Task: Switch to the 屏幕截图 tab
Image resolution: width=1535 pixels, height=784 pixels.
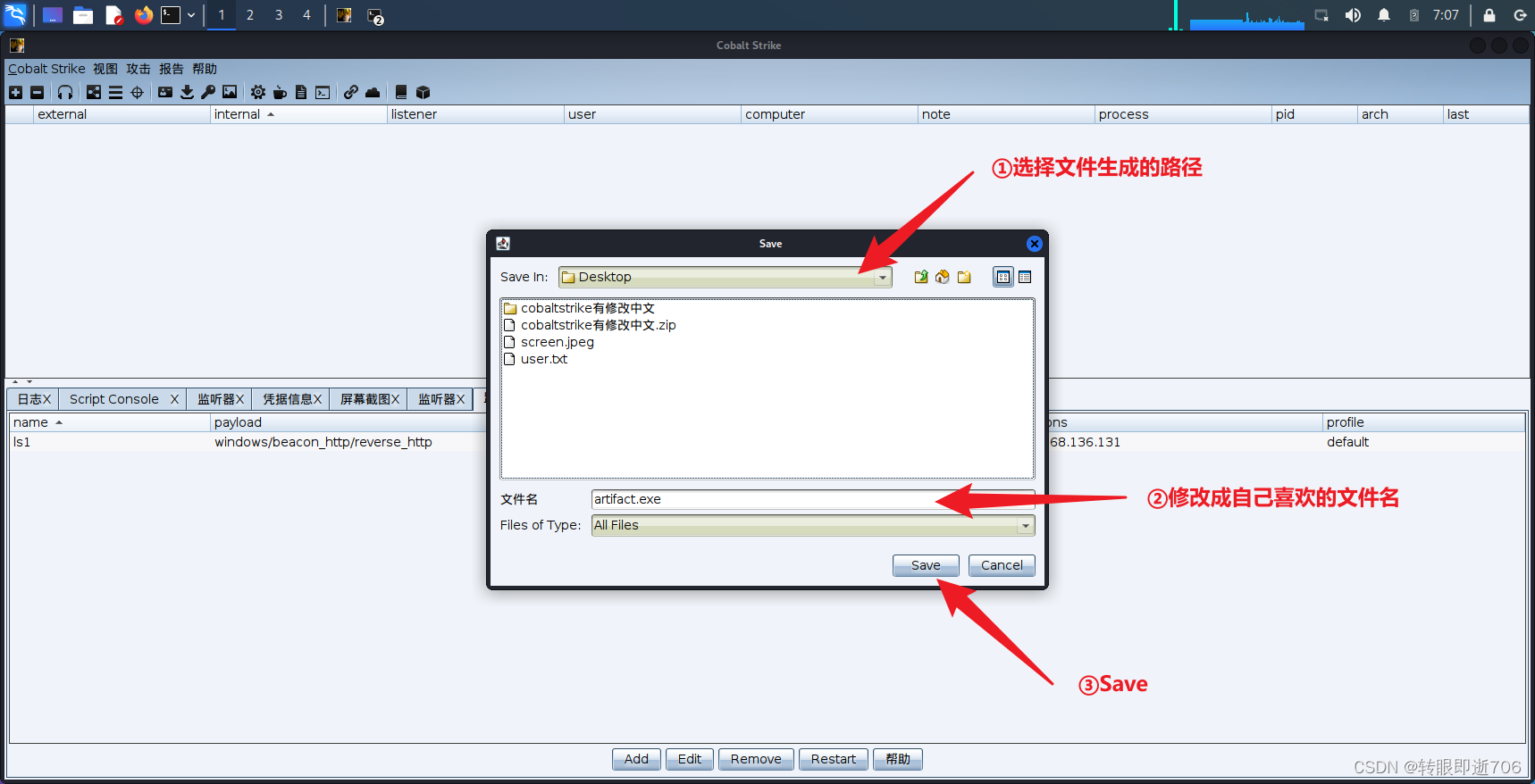Action: 369,399
